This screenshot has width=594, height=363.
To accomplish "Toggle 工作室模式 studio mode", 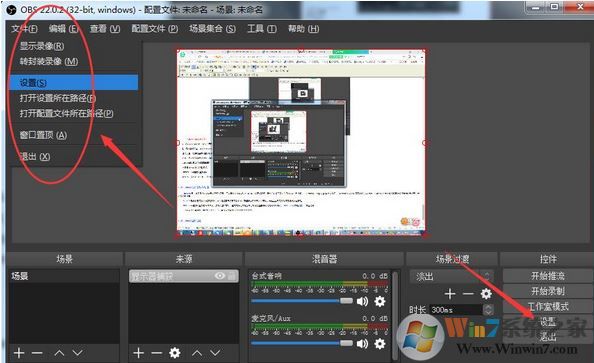I will pos(548,306).
